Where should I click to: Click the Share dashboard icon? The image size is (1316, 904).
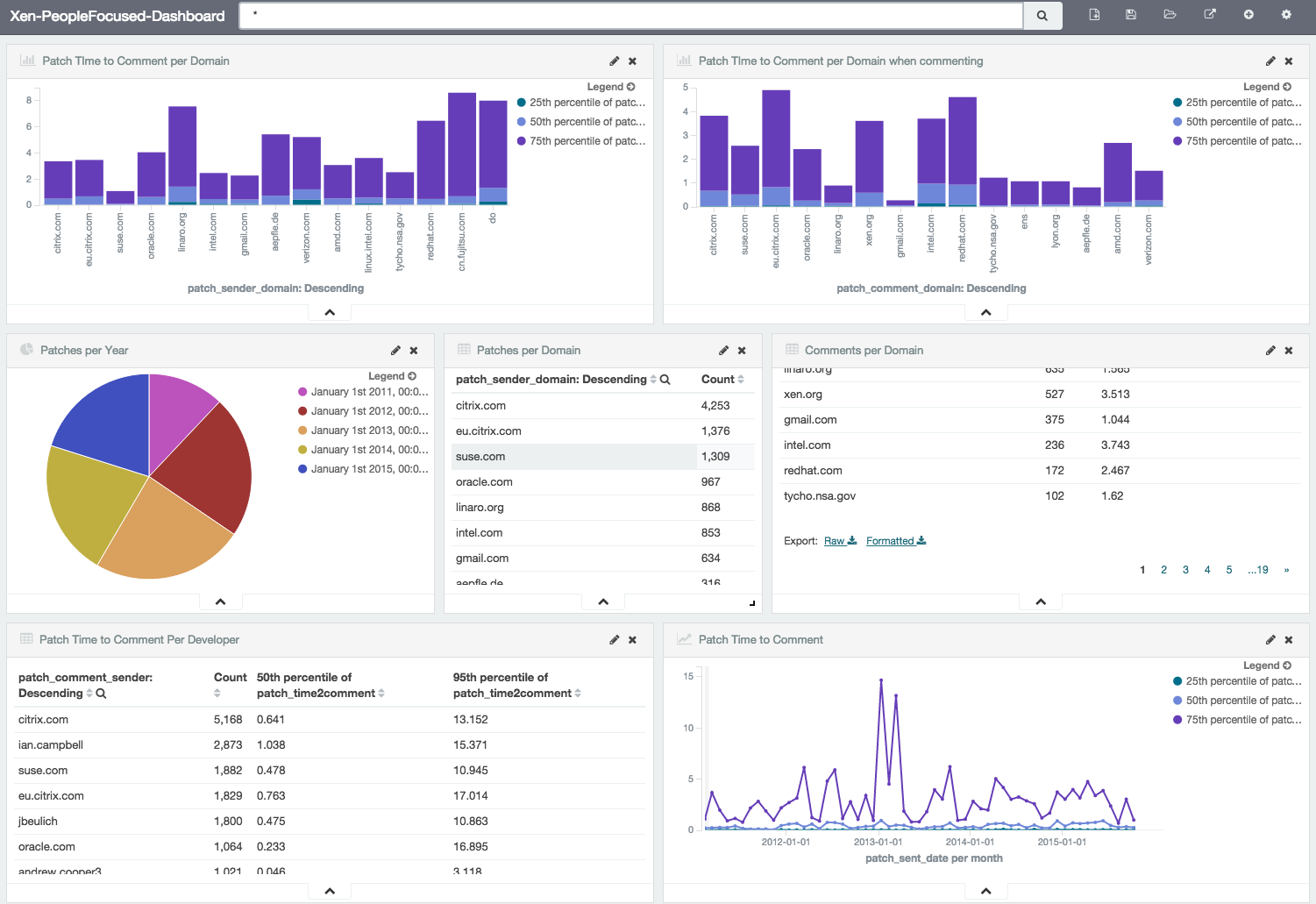pos(1210,15)
